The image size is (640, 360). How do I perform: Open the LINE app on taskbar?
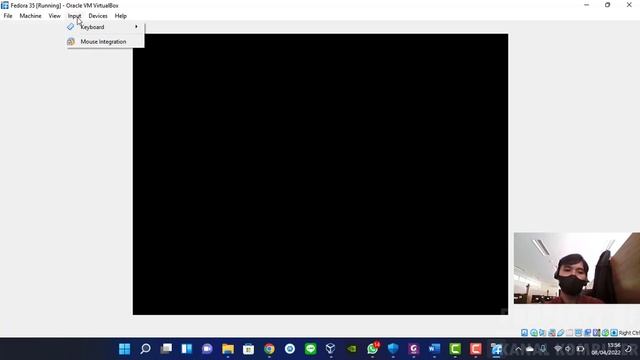[x=311, y=349]
